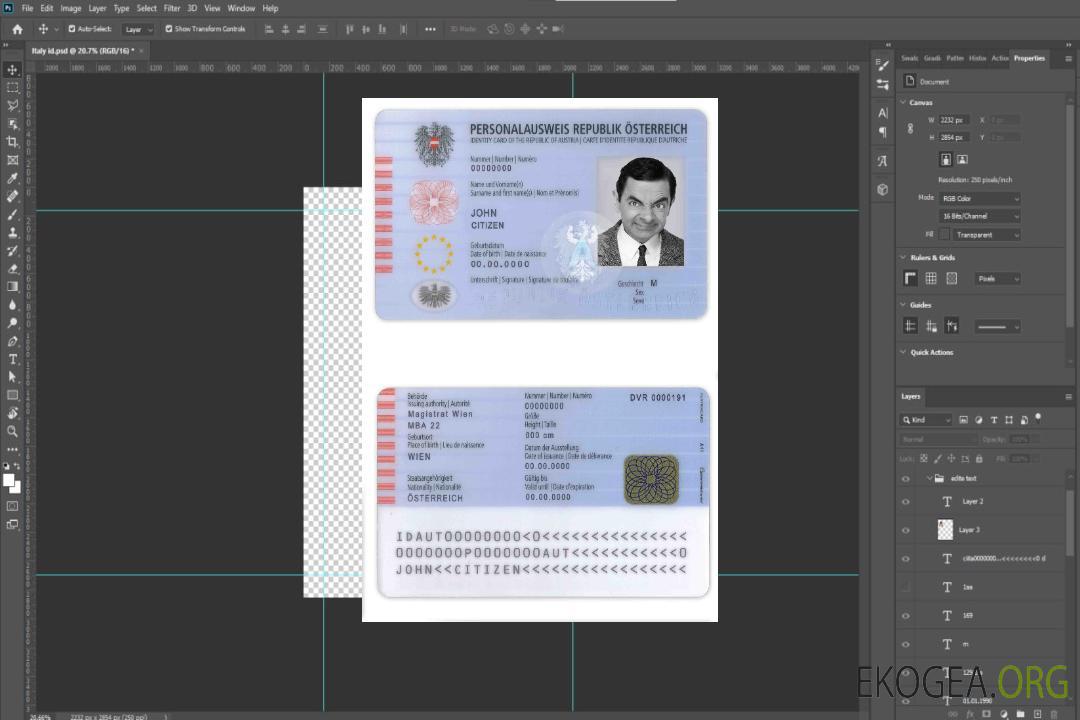Toggle Show Transform Controls checkbox

169,29
